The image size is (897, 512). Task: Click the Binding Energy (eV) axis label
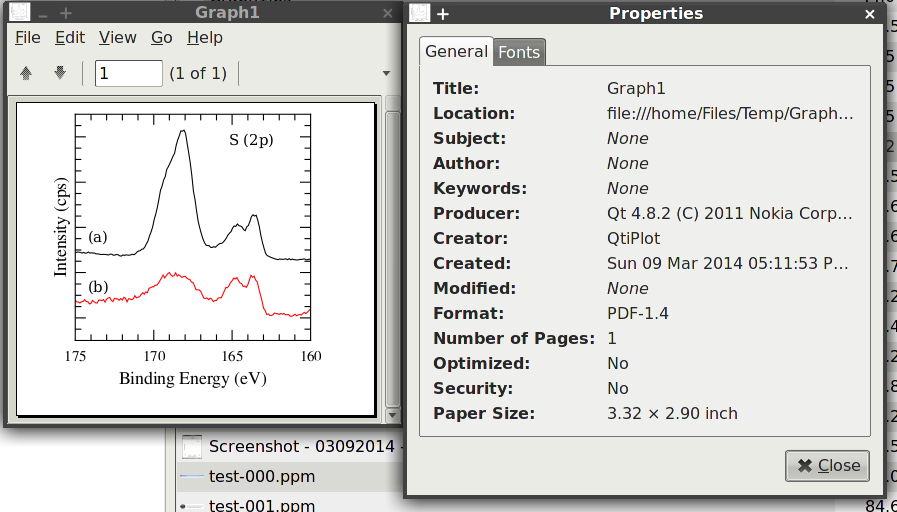coord(193,379)
